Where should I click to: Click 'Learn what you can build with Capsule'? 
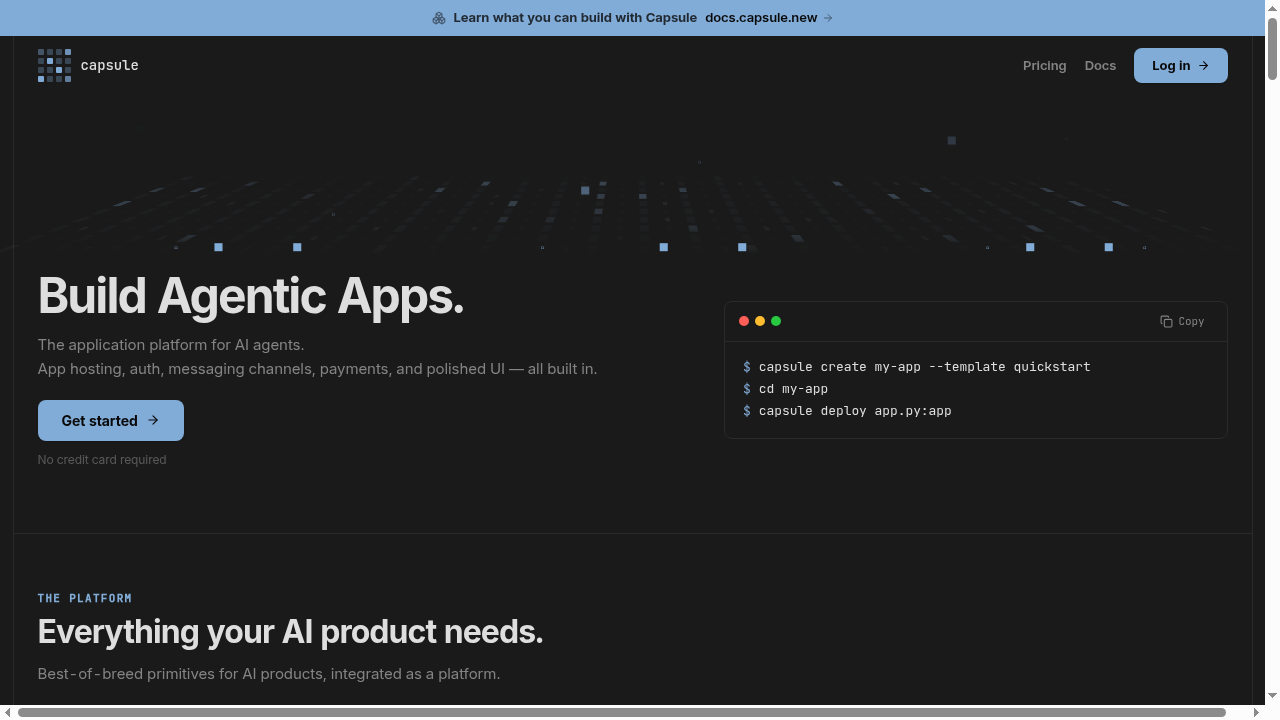(x=575, y=18)
